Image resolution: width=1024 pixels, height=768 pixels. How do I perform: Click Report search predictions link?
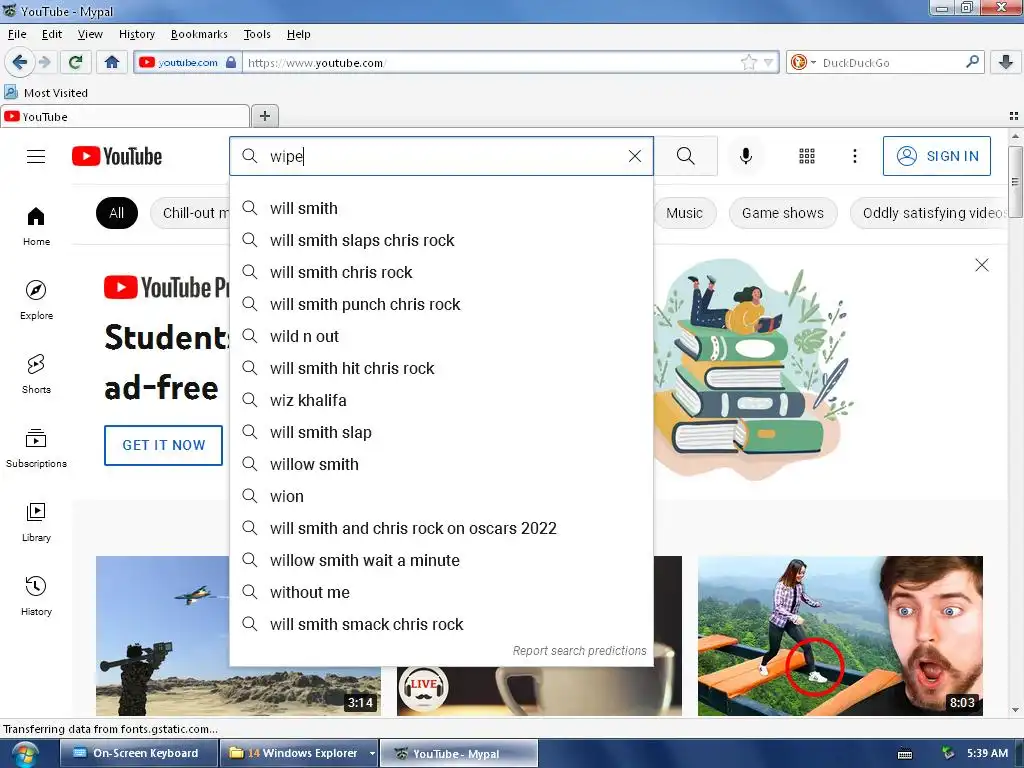[579, 650]
